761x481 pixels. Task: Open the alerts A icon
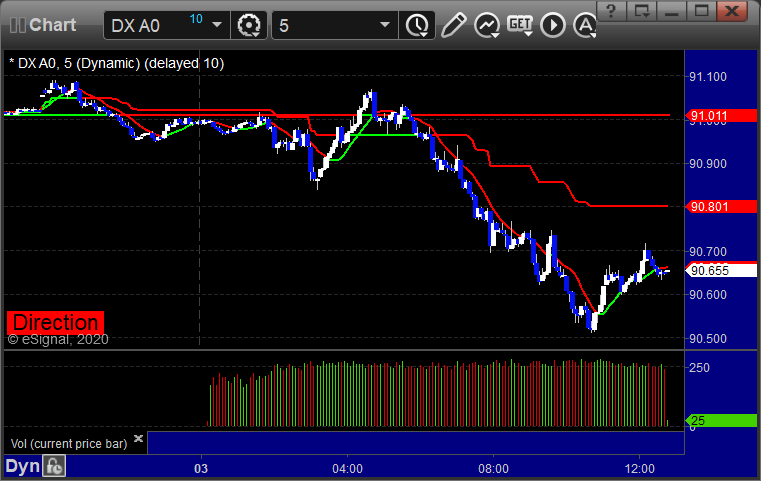tap(585, 25)
